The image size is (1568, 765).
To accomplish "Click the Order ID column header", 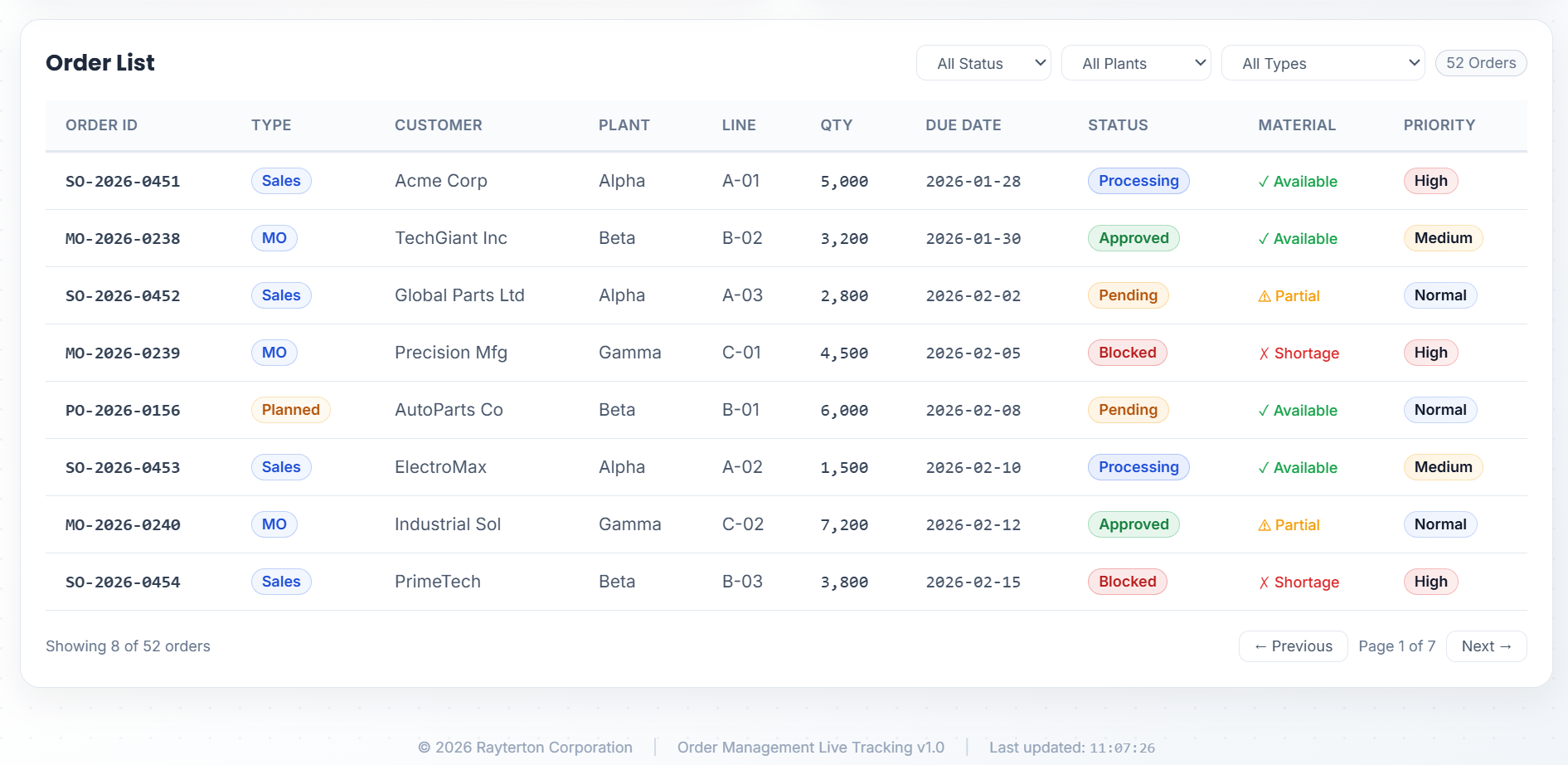I will tap(101, 125).
